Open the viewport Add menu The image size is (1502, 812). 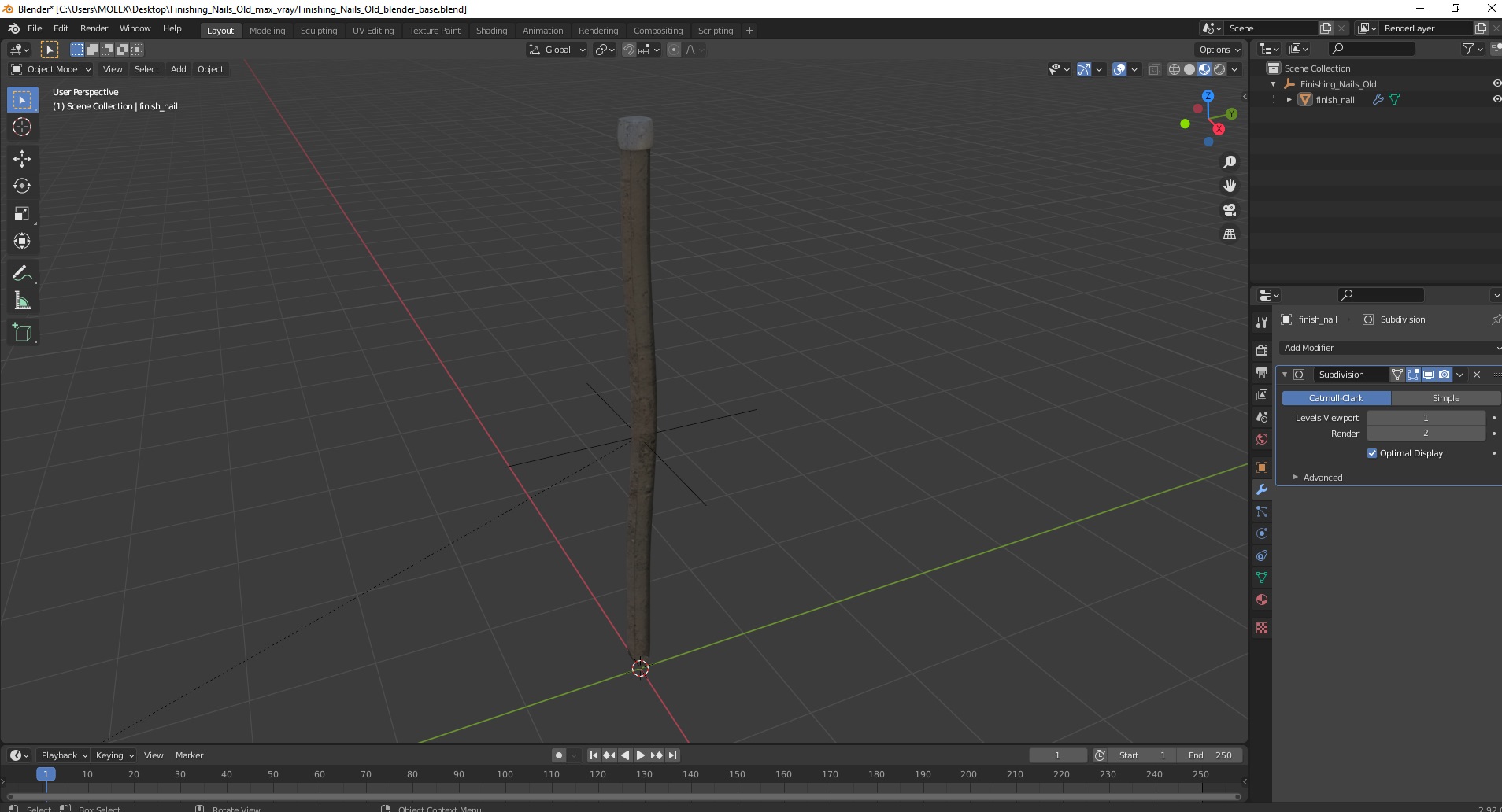tap(179, 69)
